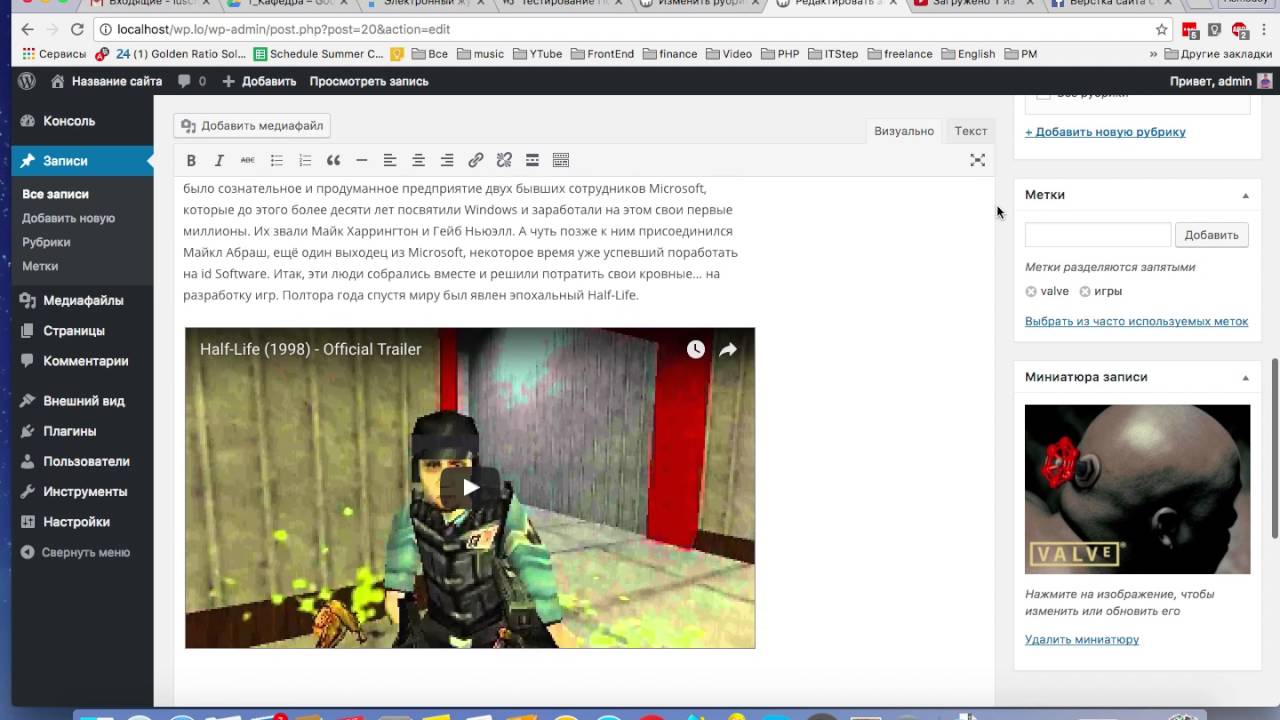Insert a bulleted list
The width and height of the screenshot is (1280, 720).
click(x=276, y=160)
